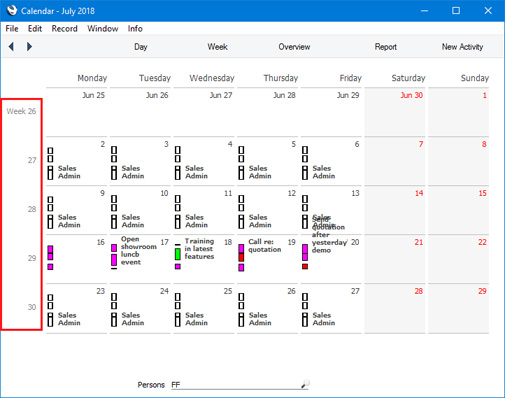This screenshot has height=398, width=505.
Task: Go to next month with right arrow
Action: (x=29, y=46)
